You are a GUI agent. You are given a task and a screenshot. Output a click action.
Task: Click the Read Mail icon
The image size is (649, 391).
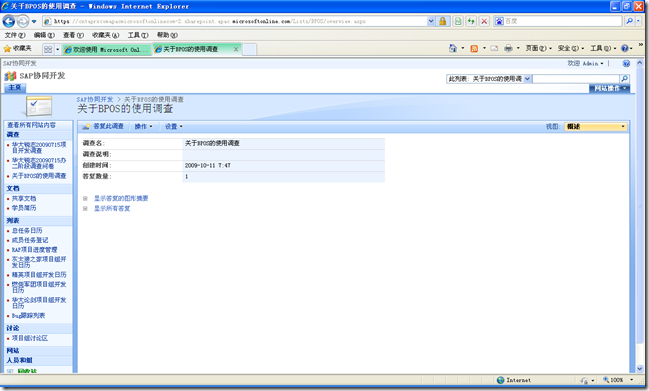[494, 49]
